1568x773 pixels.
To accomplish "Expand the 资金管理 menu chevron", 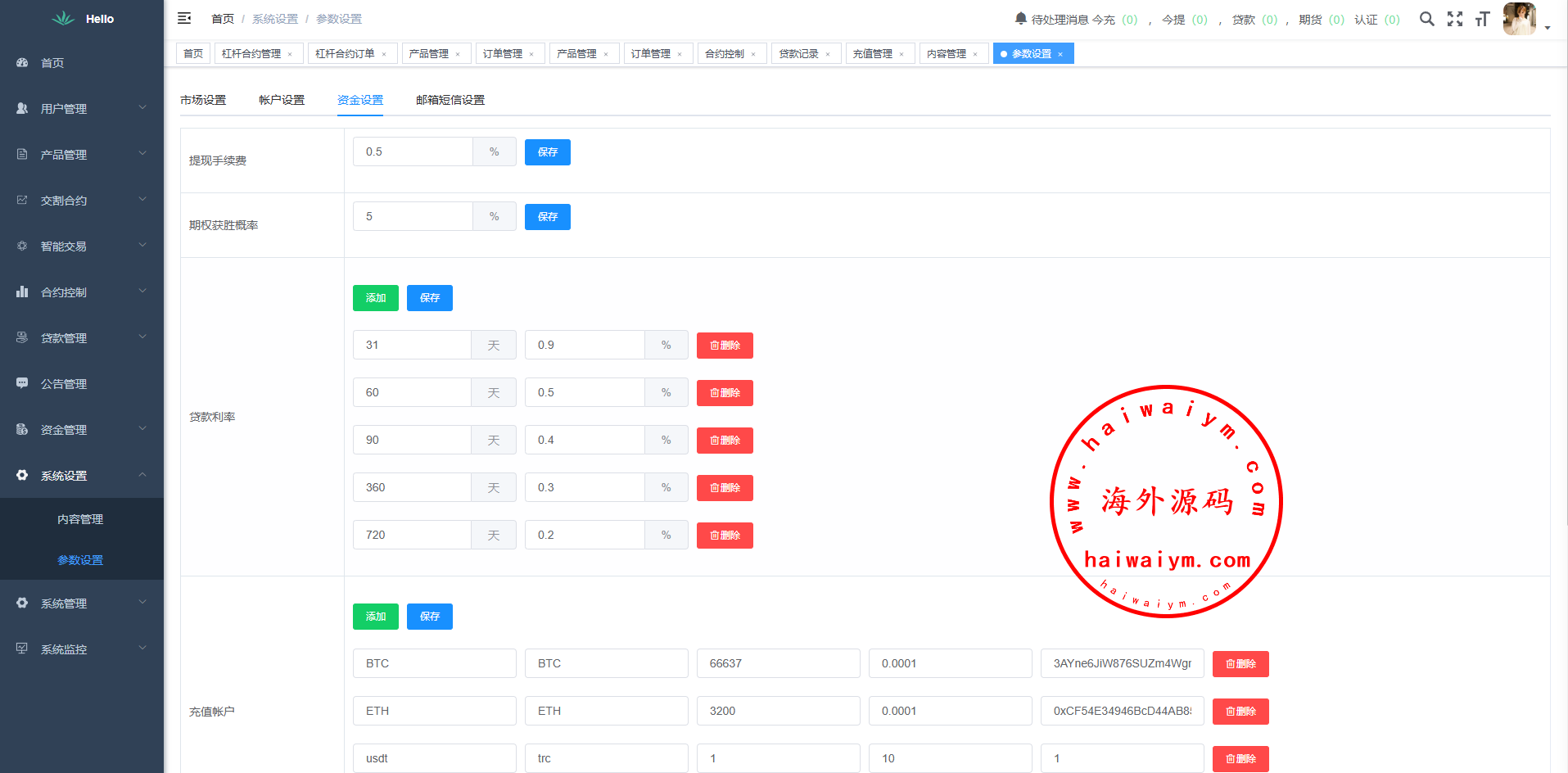I will point(142,428).
